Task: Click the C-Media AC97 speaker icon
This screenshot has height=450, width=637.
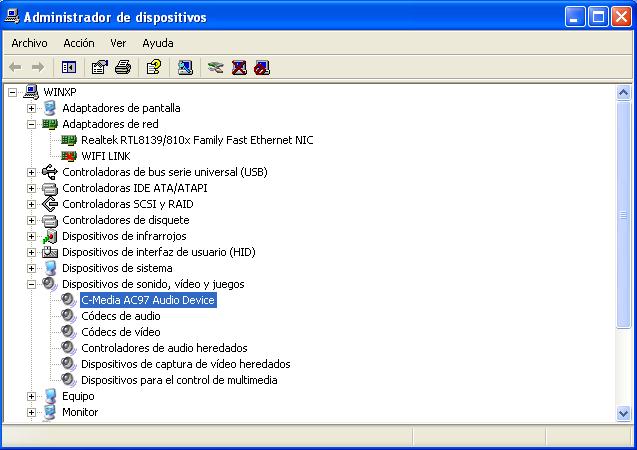Action: tap(69, 300)
